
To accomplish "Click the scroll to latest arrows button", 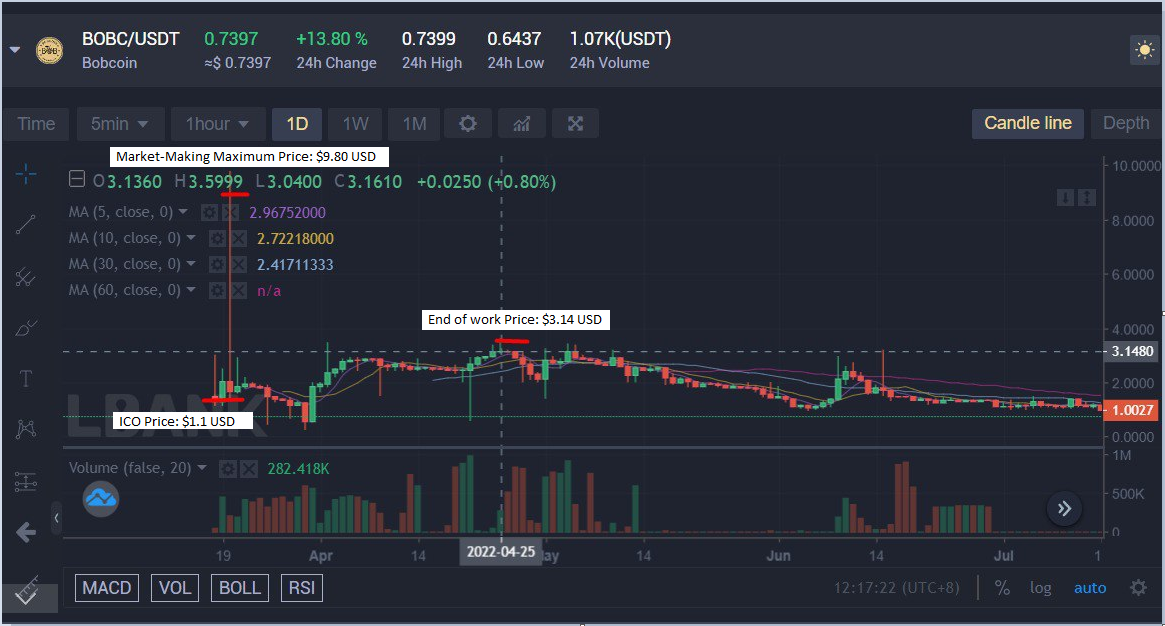I will (1064, 509).
